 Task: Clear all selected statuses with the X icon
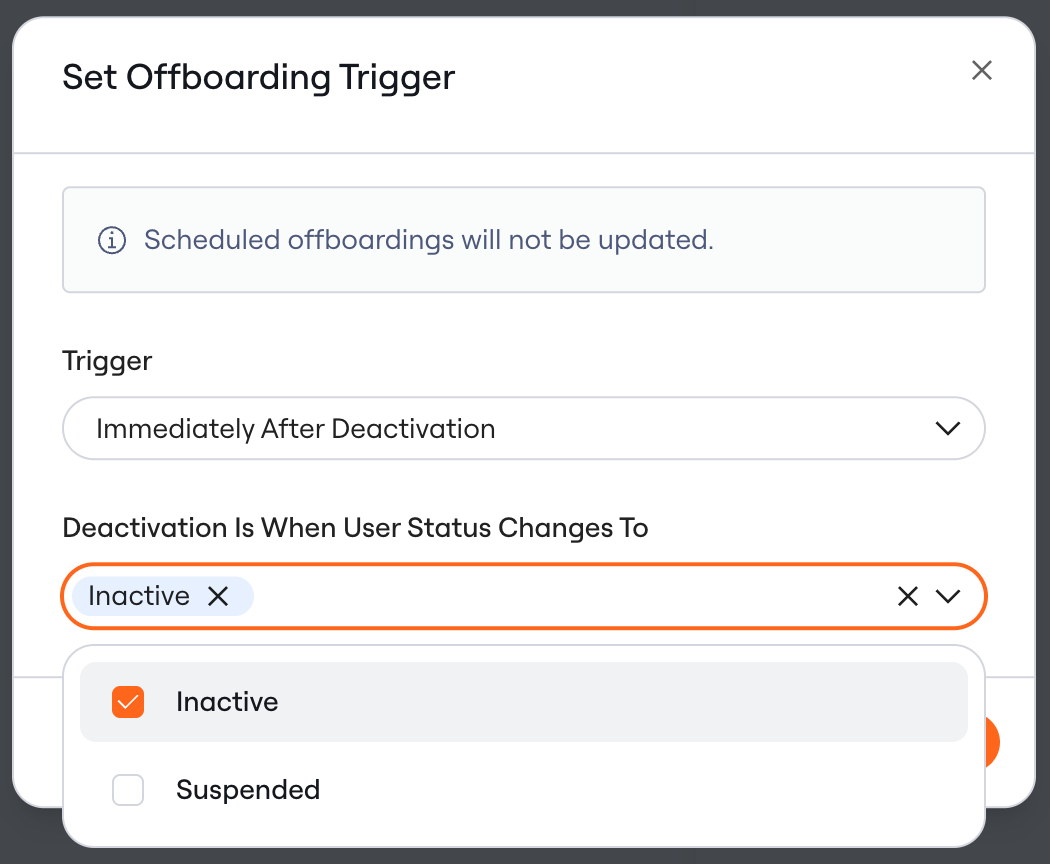click(907, 595)
